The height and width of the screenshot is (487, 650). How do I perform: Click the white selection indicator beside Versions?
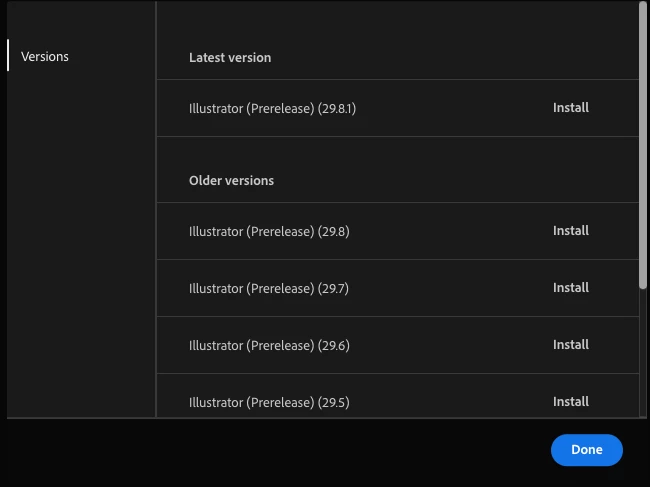pos(8,55)
